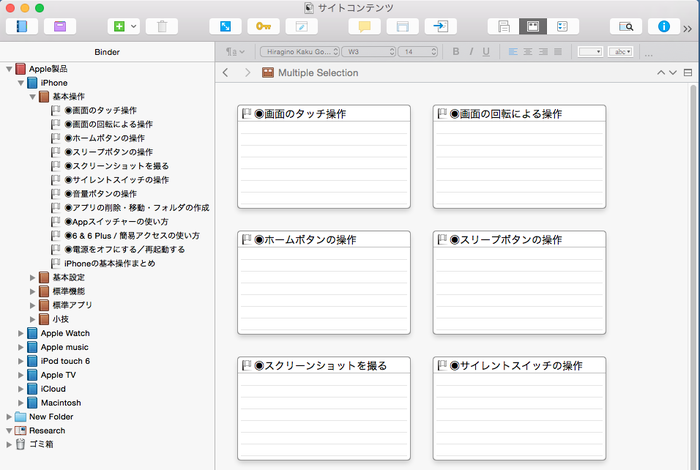Align text left
700x470 pixels.
click(x=513, y=52)
